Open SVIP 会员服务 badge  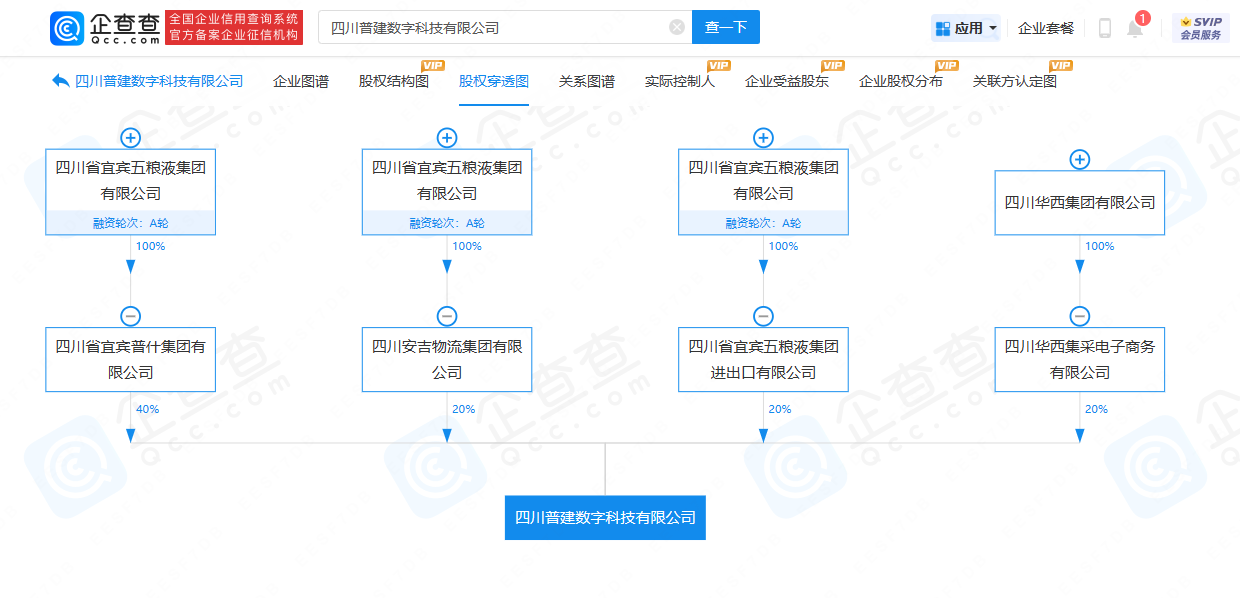[x=1200, y=28]
